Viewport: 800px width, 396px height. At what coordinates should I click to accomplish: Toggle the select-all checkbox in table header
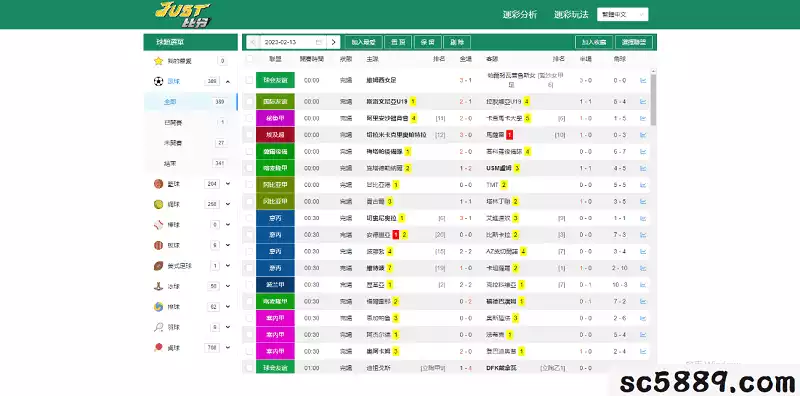tap(249, 59)
